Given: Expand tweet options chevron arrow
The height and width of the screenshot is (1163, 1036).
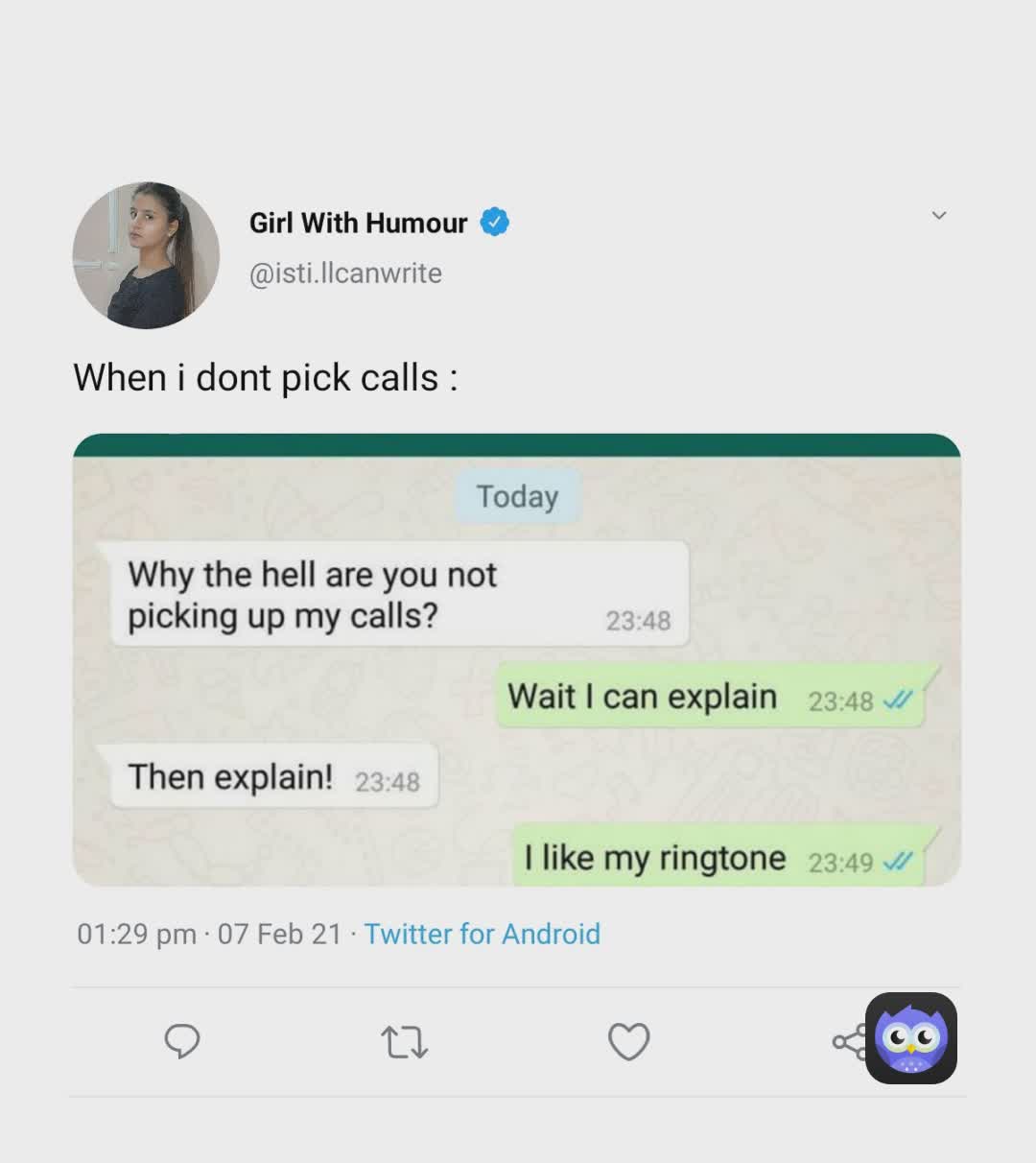Looking at the screenshot, I should [939, 215].
